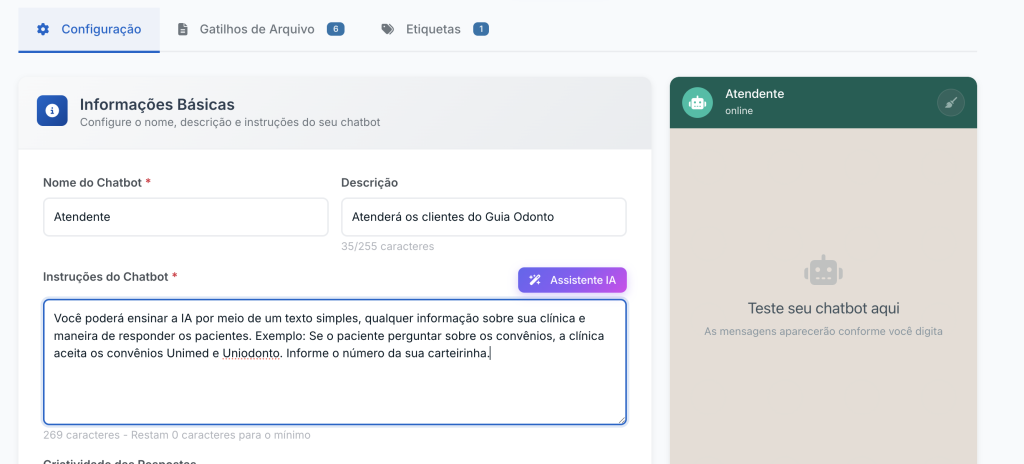Viewport: 1024px width, 464px height.
Task: Click the badge showing 6 on Gatilhos
Action: pyautogui.click(x=336, y=29)
